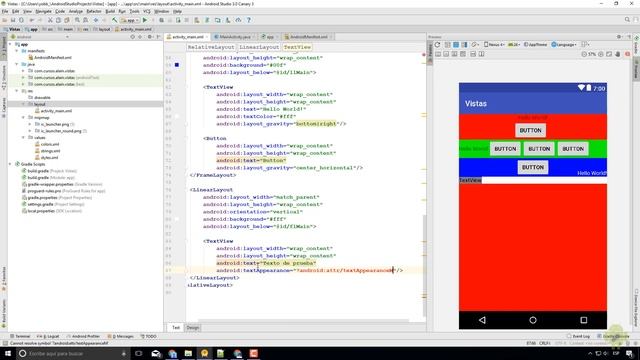
Task: Open the Build menu
Action: click(110, 11)
